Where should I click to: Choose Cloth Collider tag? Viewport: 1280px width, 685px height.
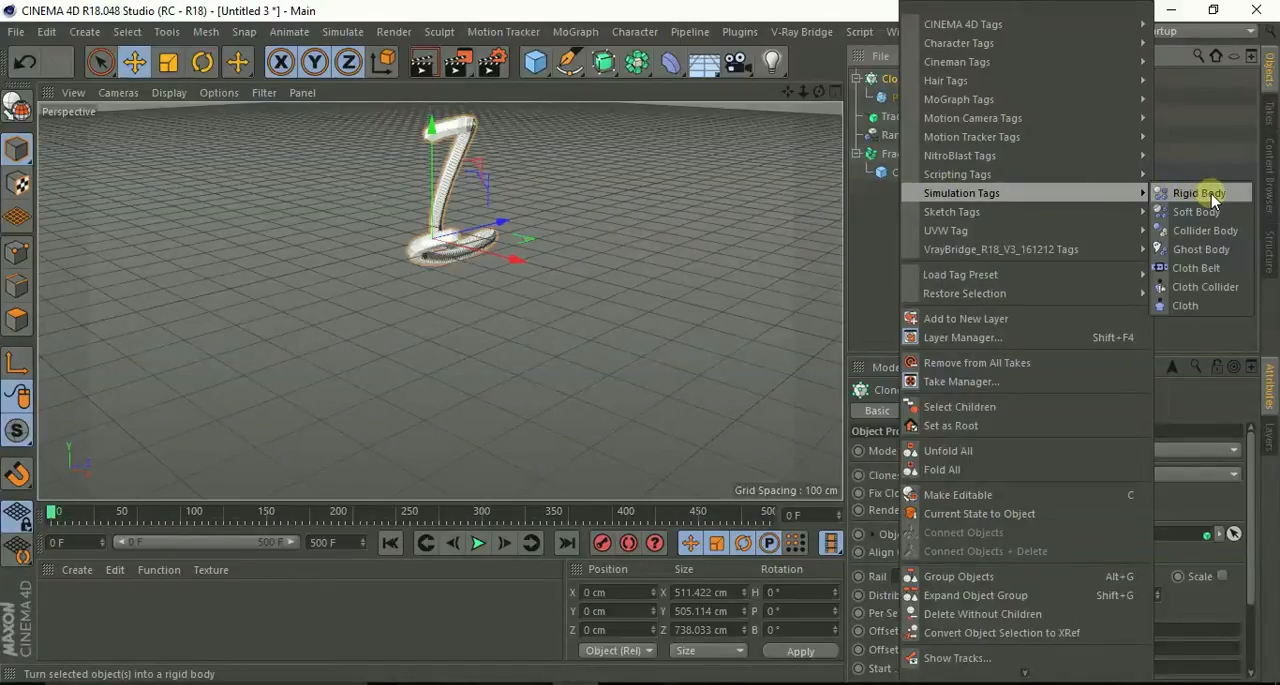tap(1202, 287)
